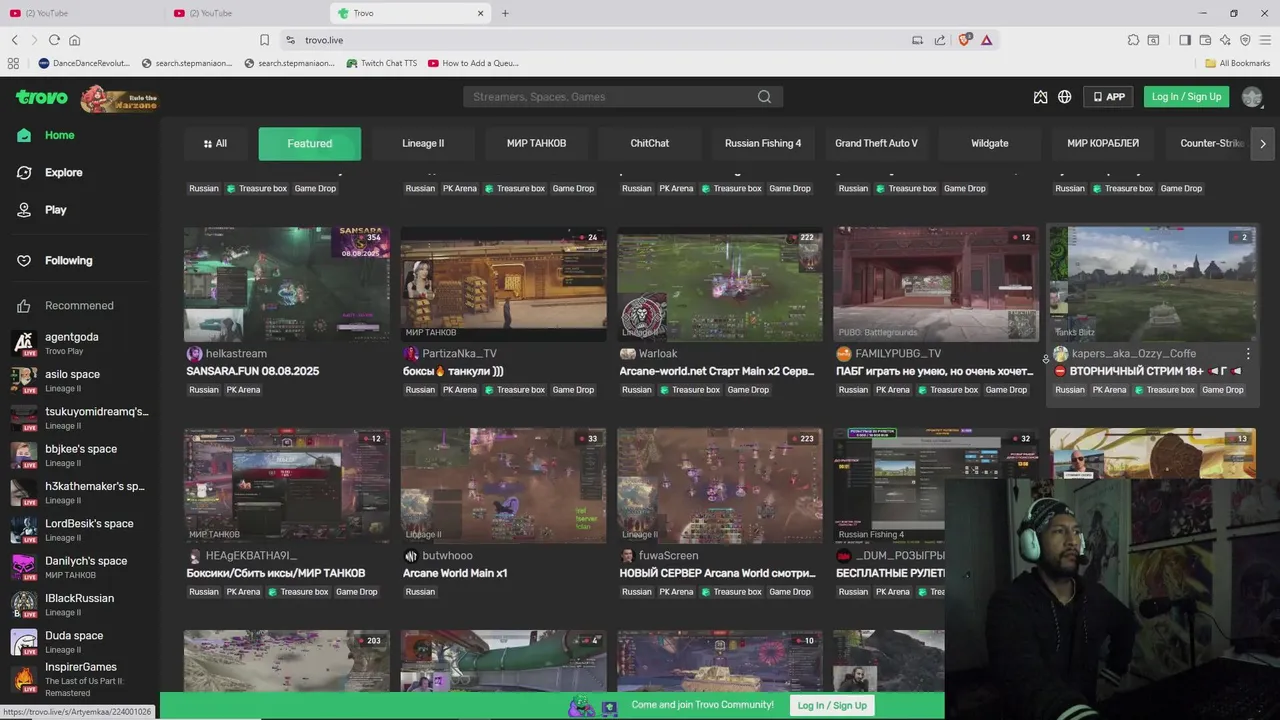Open helkastream stream thumbnail

coord(287,284)
